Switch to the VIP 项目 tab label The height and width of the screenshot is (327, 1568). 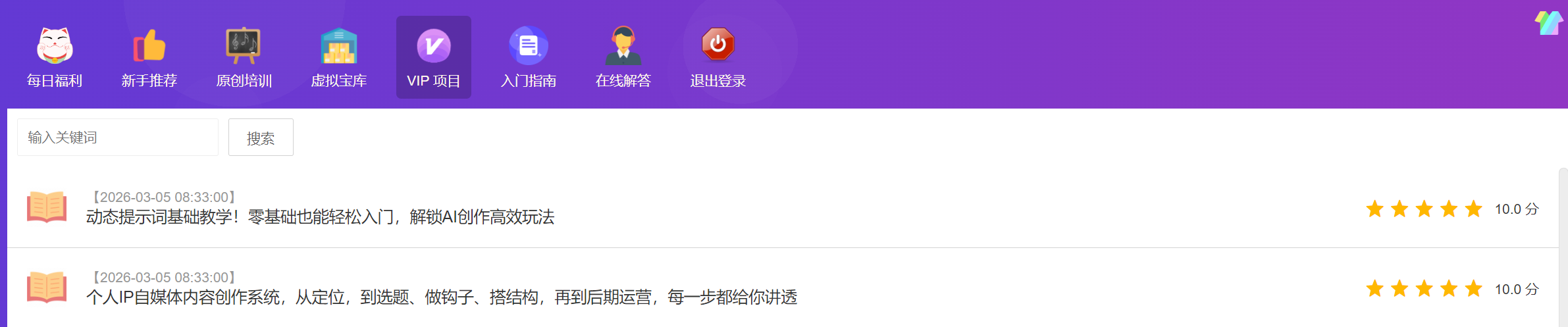(434, 81)
